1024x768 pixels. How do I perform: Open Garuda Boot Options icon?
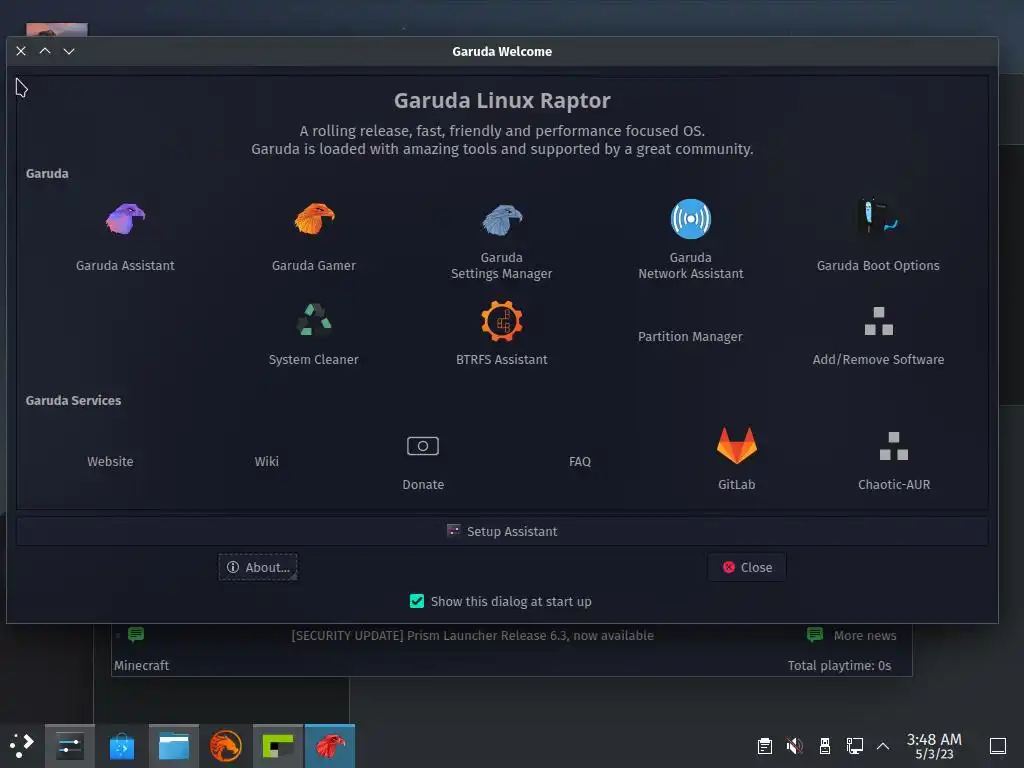point(878,217)
